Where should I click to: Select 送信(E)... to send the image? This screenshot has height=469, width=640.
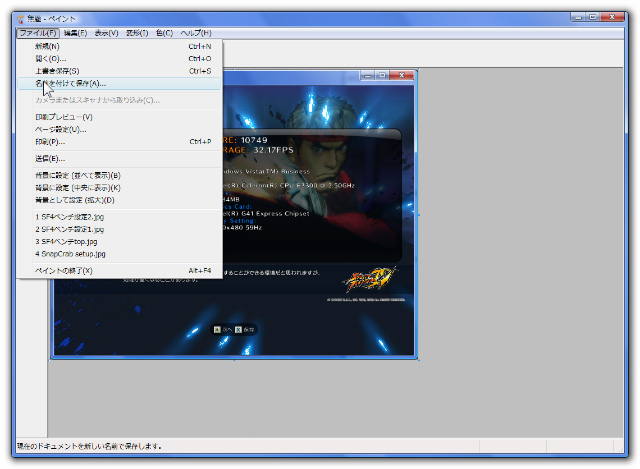pos(119,159)
